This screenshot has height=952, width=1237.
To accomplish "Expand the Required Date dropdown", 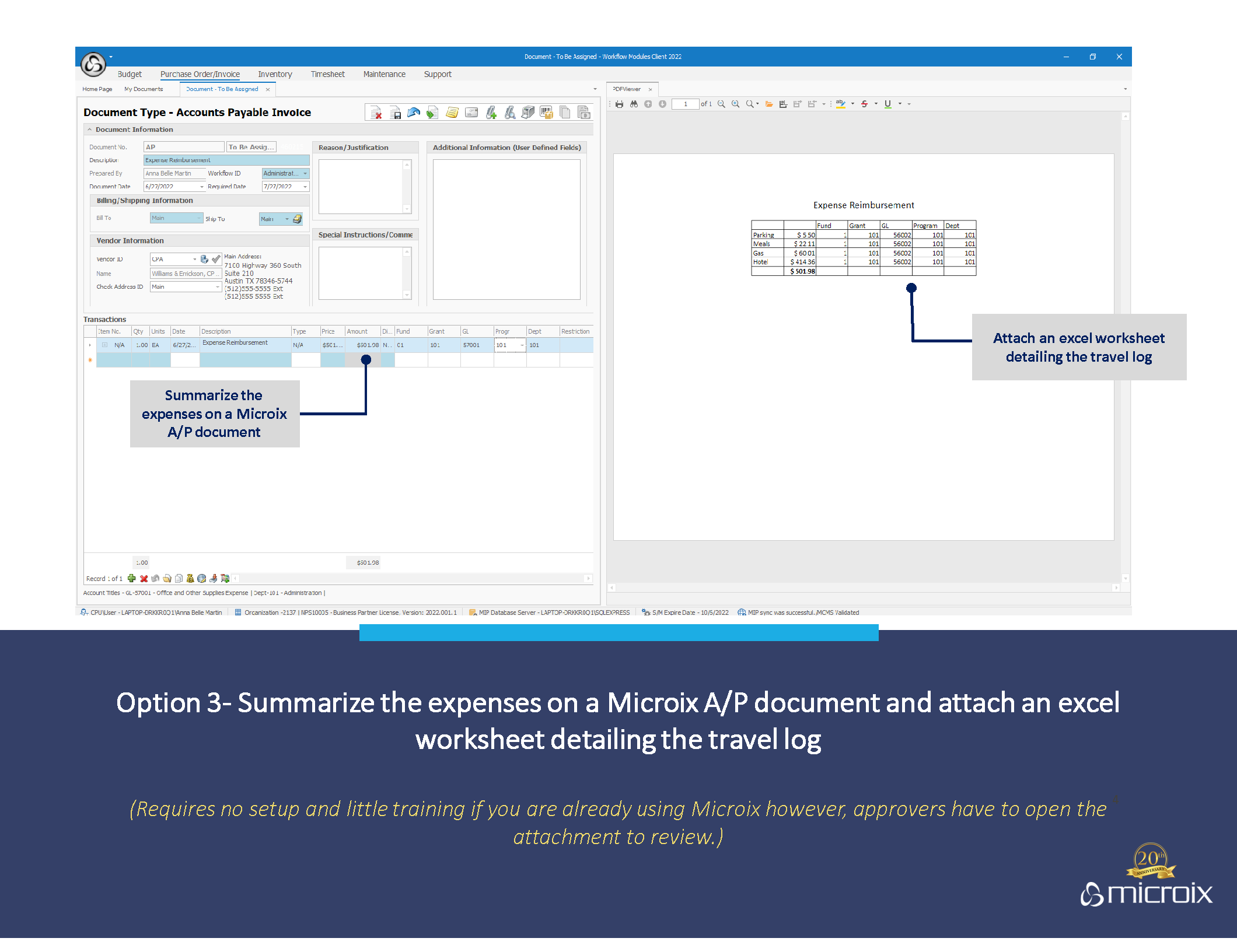I will 305,187.
